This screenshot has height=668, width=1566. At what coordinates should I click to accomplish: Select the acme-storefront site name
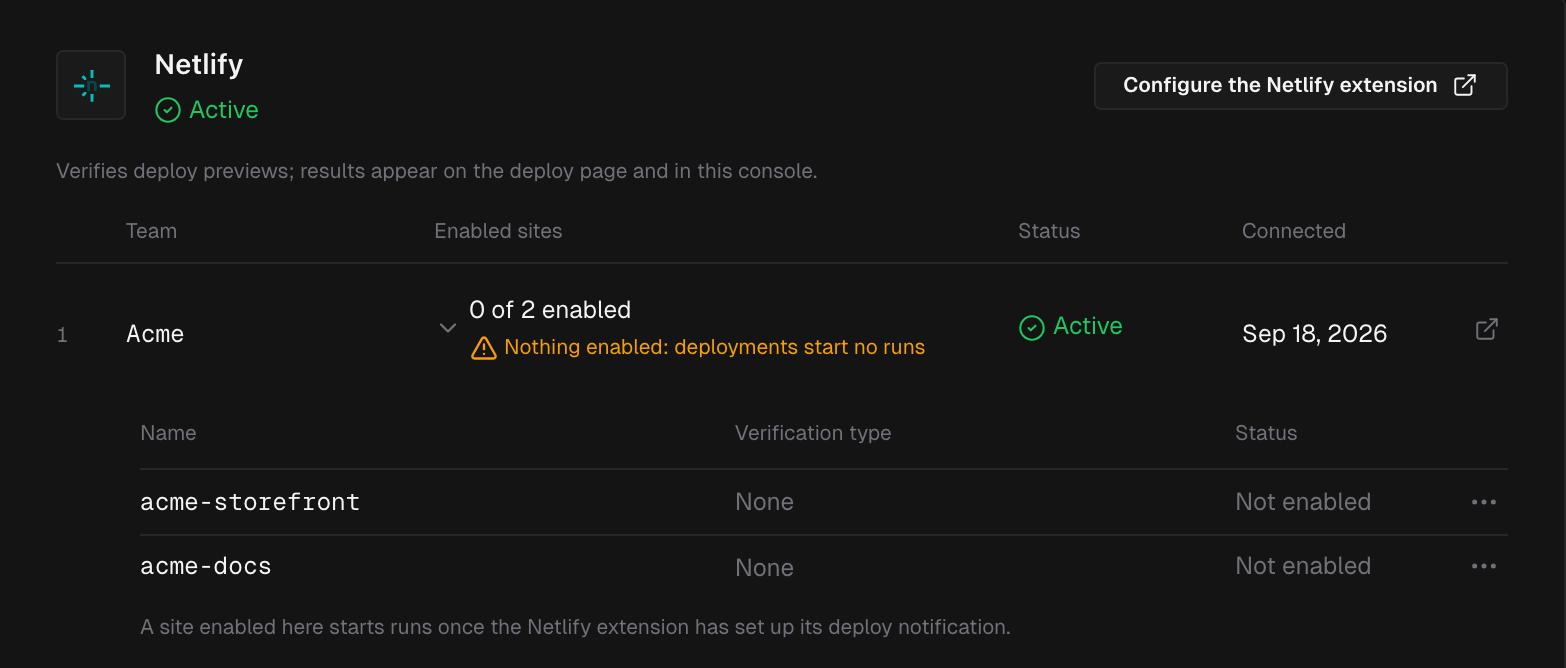tap(250, 502)
